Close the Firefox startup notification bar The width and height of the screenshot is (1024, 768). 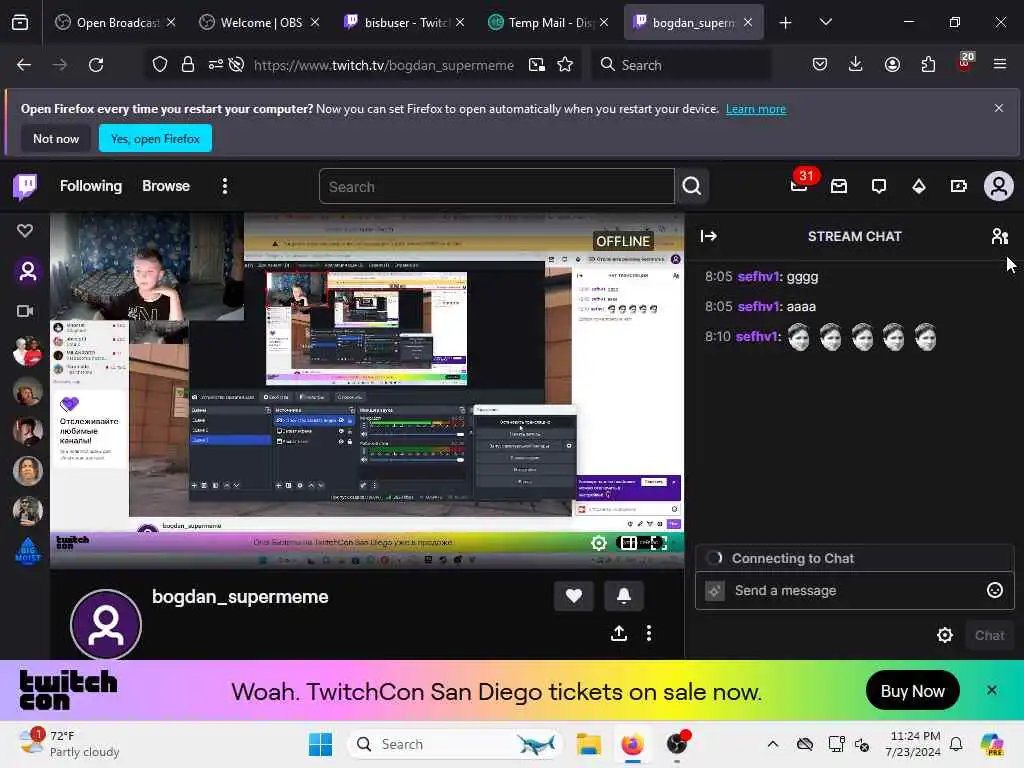(999, 108)
